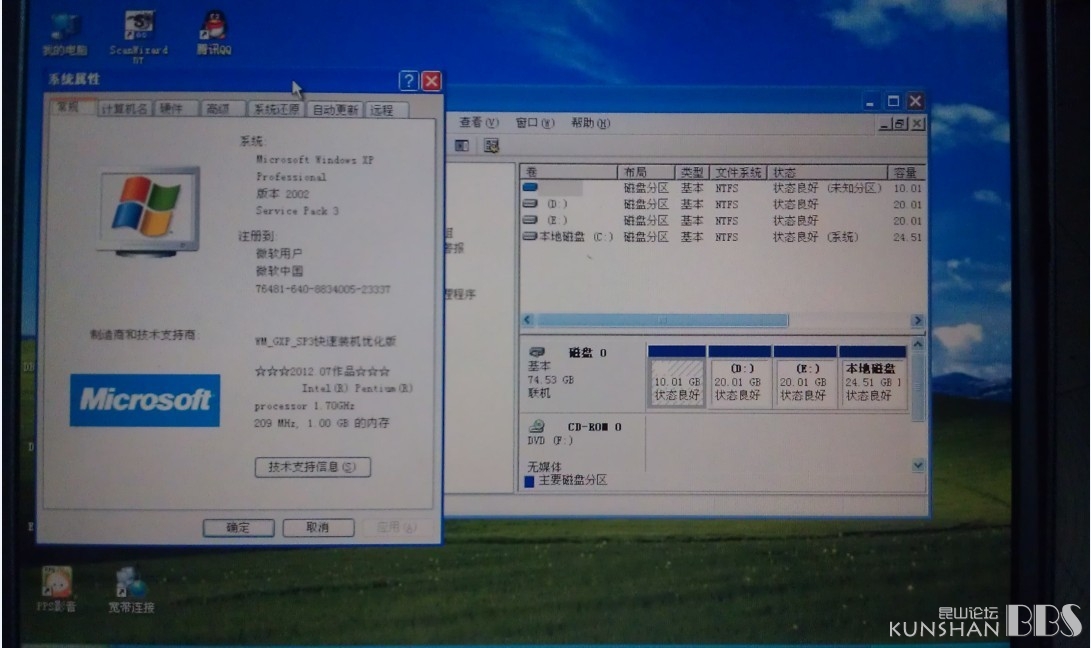Viewport: 1091px width, 648px height.
Task: Click the 10.01 capacity cell in the list
Action: [907, 188]
